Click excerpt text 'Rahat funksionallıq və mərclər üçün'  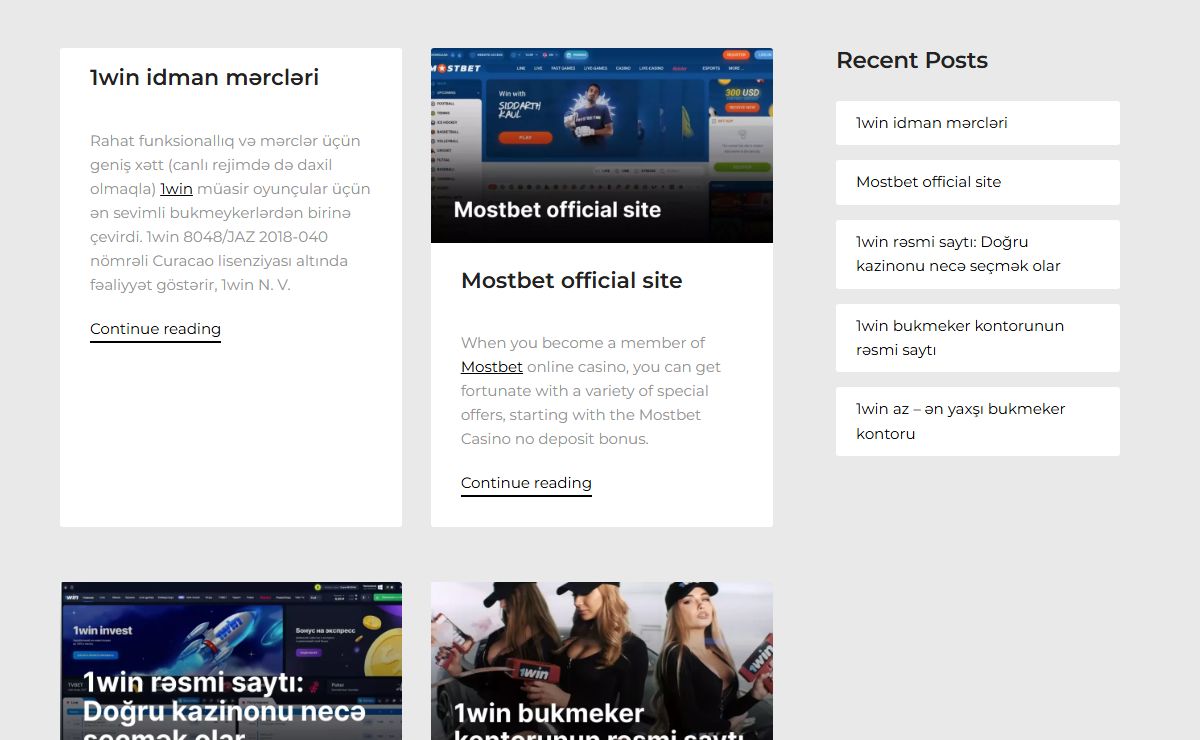point(225,141)
